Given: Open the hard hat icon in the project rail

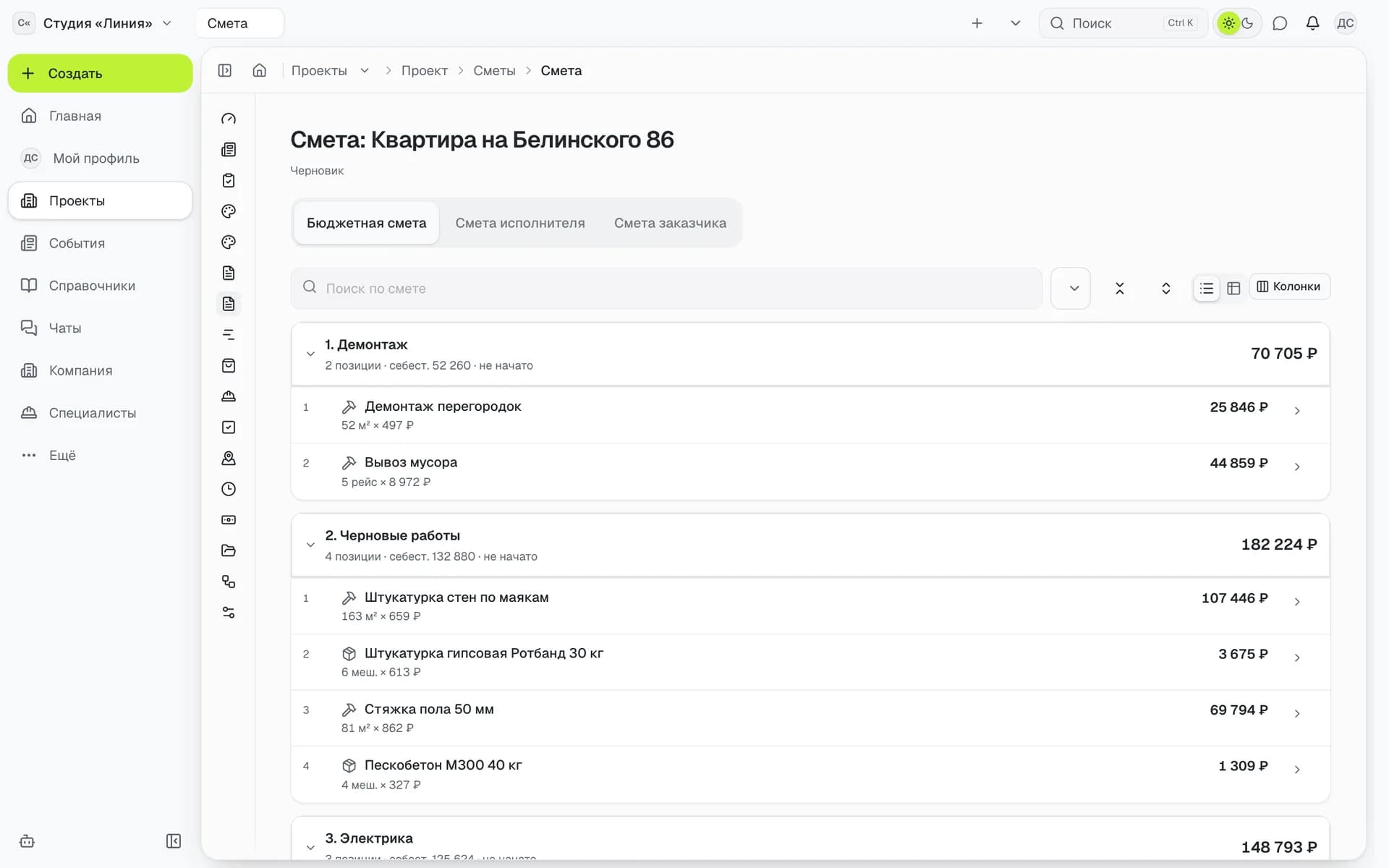Looking at the screenshot, I should pyautogui.click(x=229, y=396).
